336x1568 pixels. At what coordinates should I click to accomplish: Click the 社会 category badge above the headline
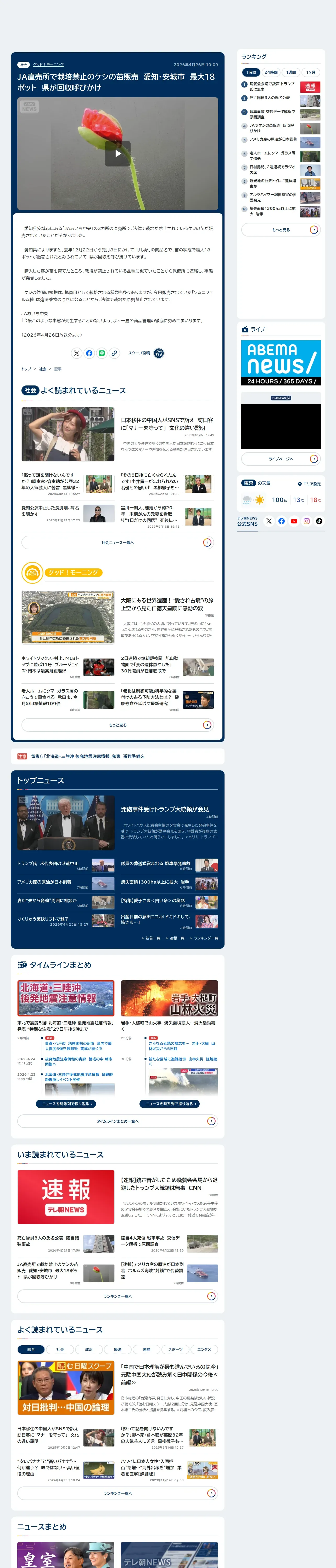coord(24,65)
